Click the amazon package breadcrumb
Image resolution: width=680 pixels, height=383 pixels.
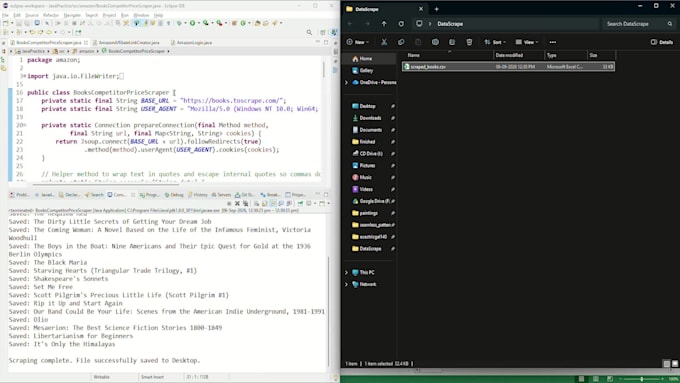(83, 51)
